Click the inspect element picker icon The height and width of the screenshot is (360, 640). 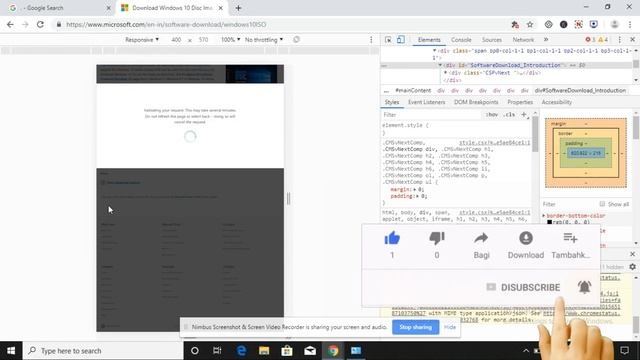[x=388, y=40]
